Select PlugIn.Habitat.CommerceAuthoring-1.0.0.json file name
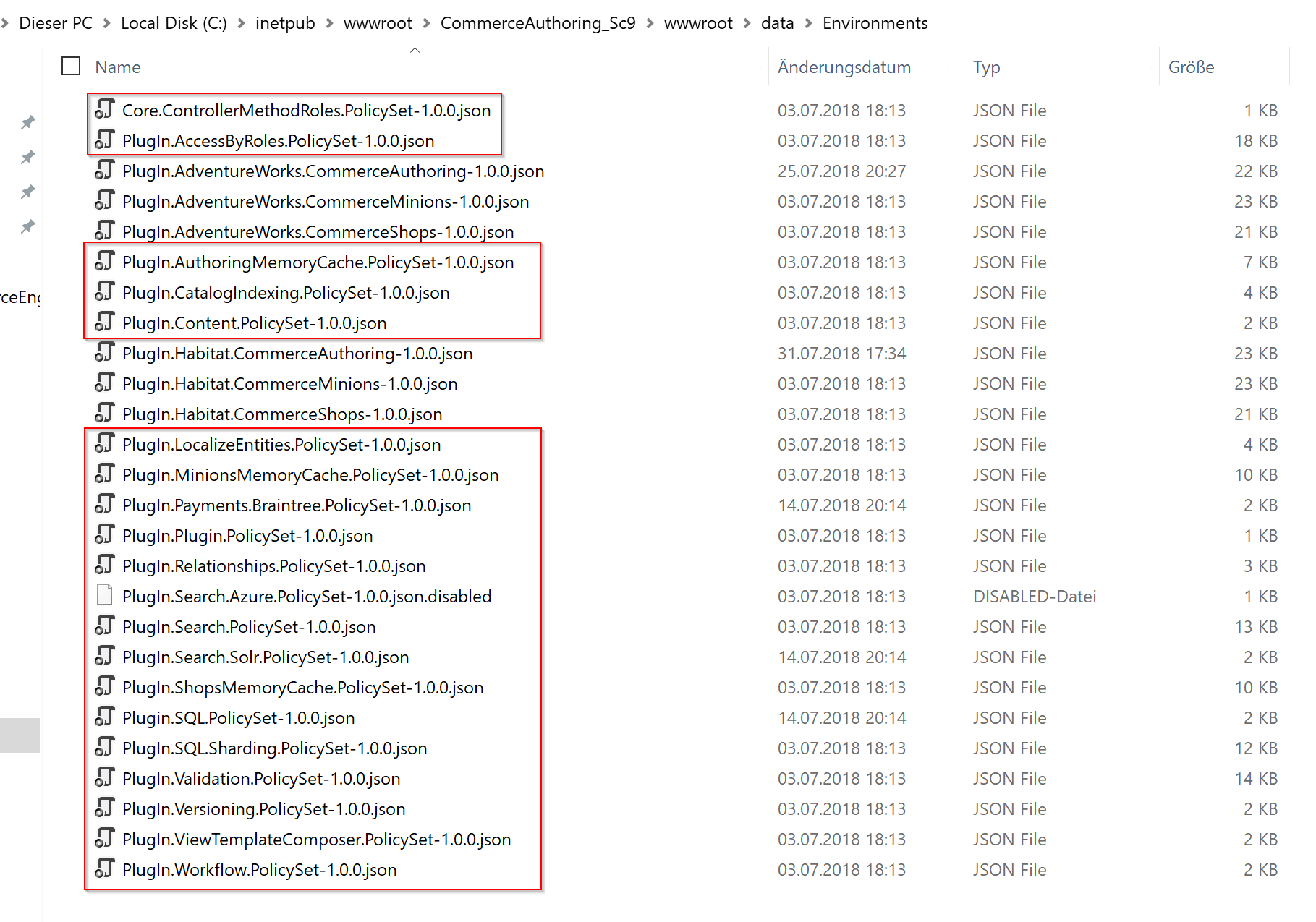This screenshot has height=922, width=1316. coord(297,354)
